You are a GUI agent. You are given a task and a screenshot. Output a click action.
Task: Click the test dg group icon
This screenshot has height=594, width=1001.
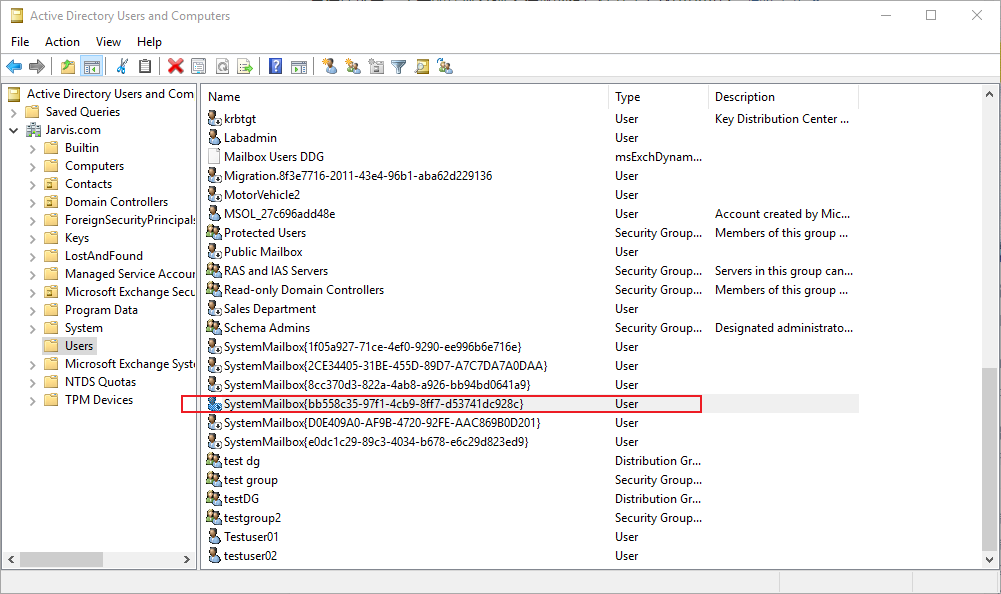(214, 460)
